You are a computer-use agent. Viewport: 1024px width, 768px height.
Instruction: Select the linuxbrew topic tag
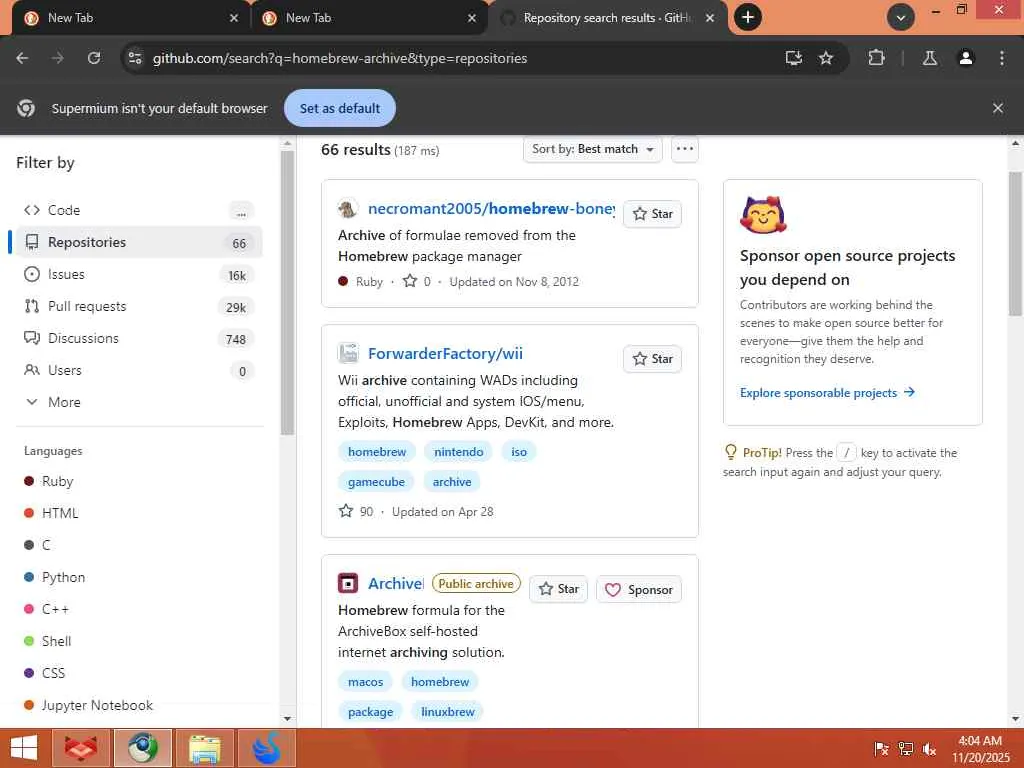click(448, 712)
